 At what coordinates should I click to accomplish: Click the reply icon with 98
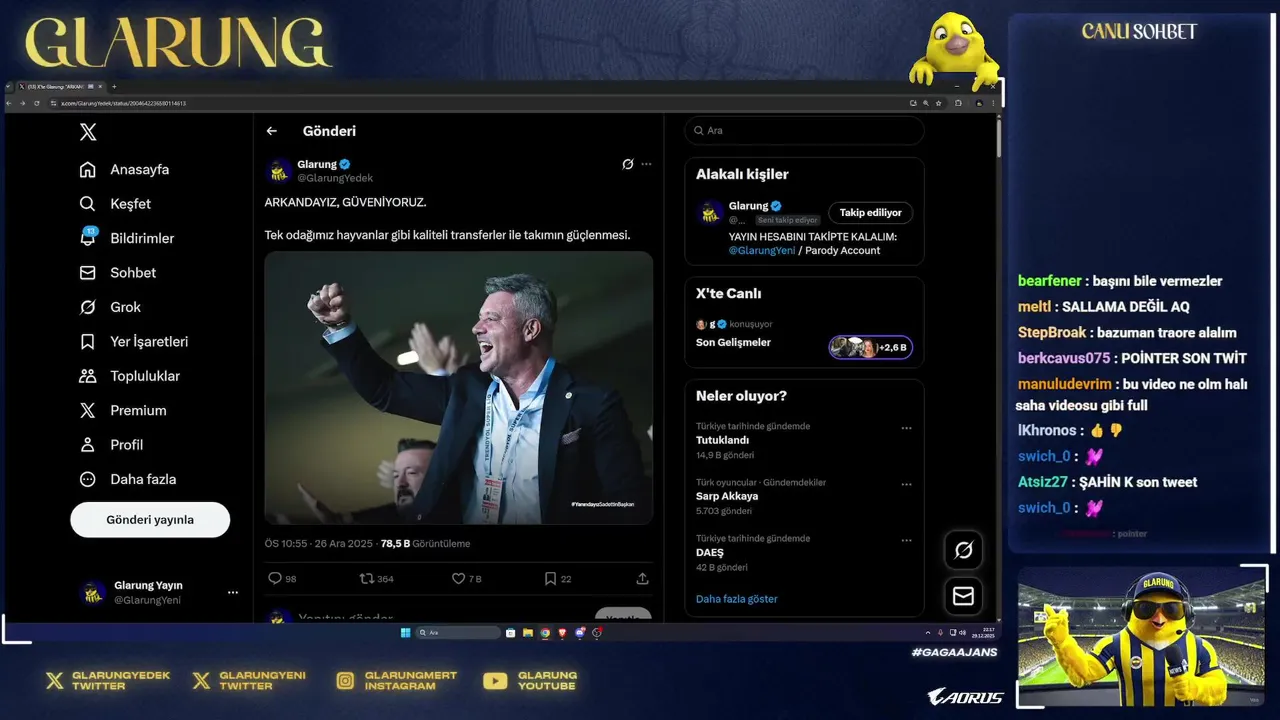tap(275, 578)
